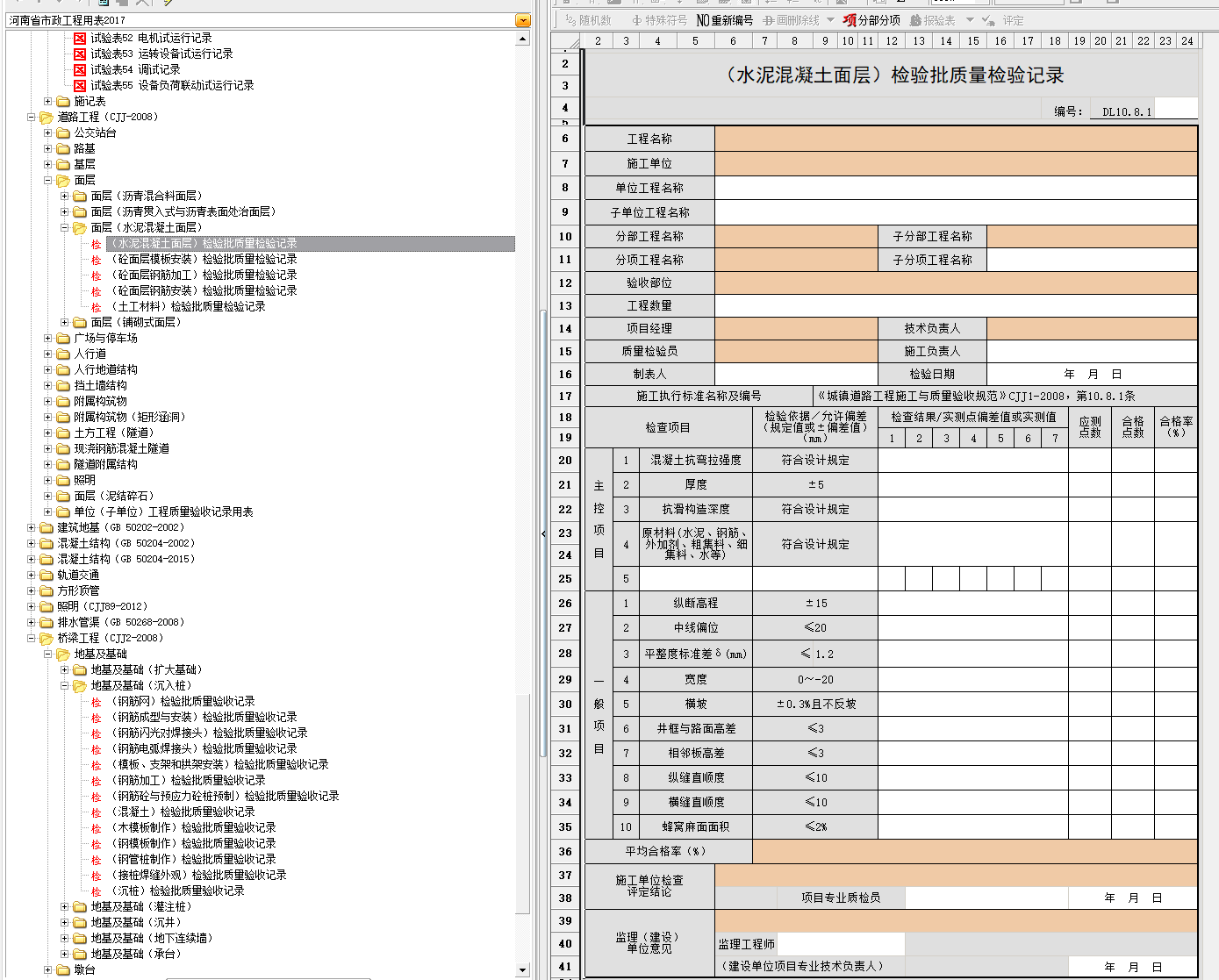
Task: Click row header 20 in the sheet
Action: click(x=565, y=460)
